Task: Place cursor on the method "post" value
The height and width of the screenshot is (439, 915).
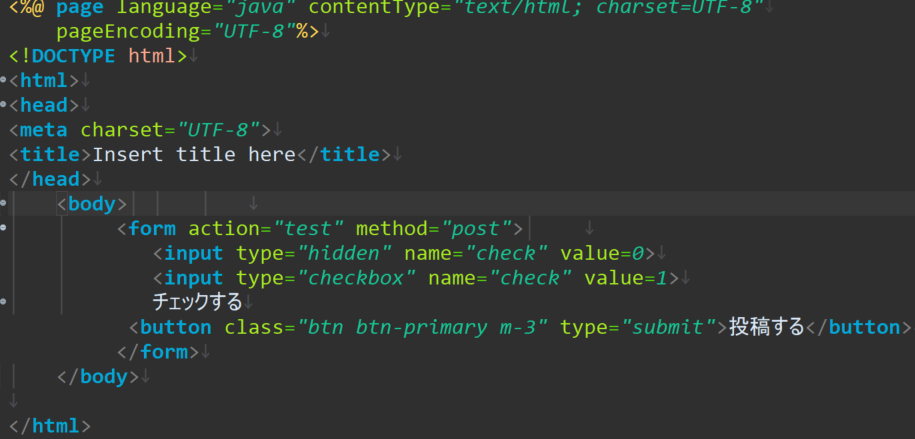Action: pos(475,229)
